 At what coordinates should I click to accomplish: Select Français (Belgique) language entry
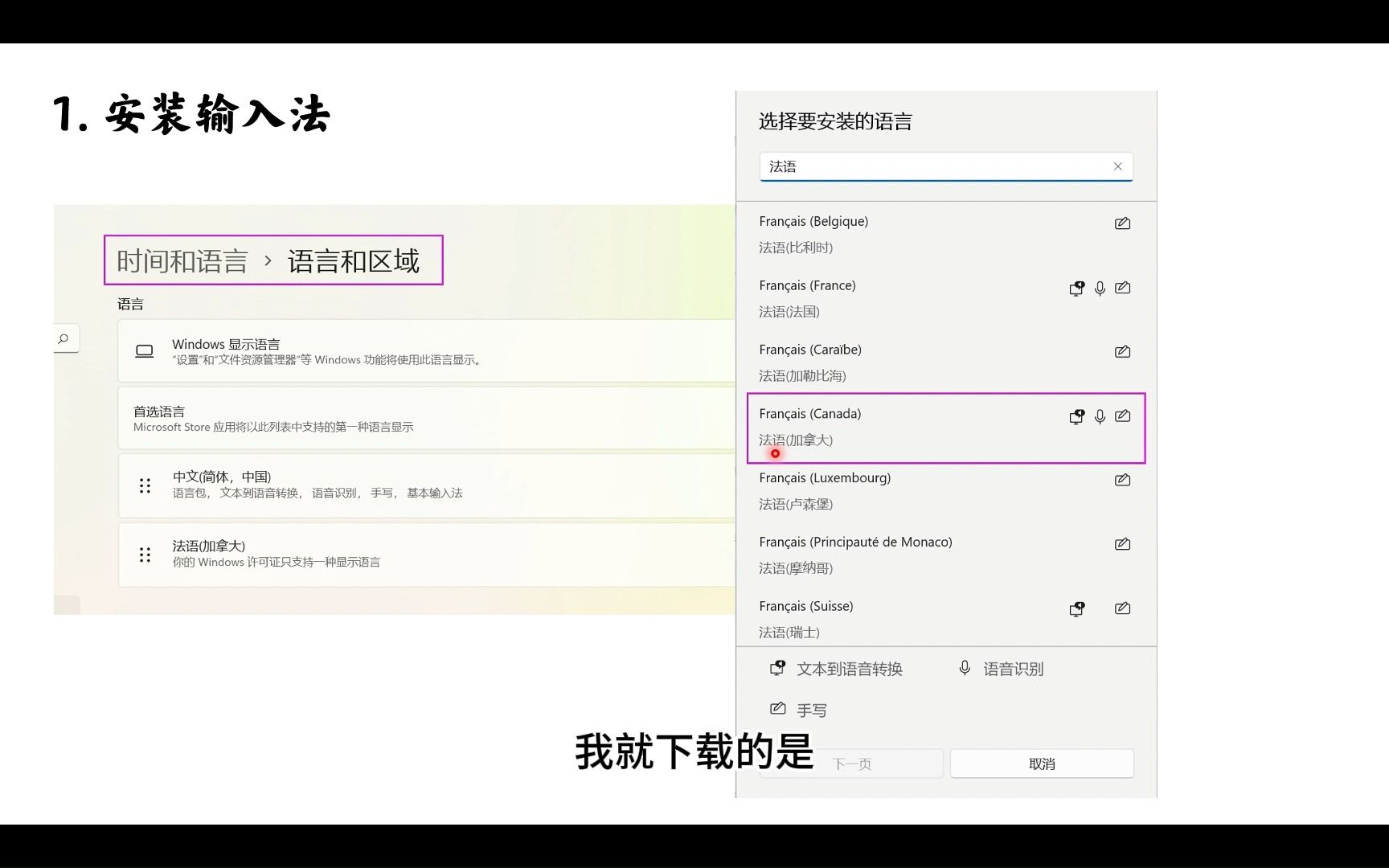click(x=945, y=234)
